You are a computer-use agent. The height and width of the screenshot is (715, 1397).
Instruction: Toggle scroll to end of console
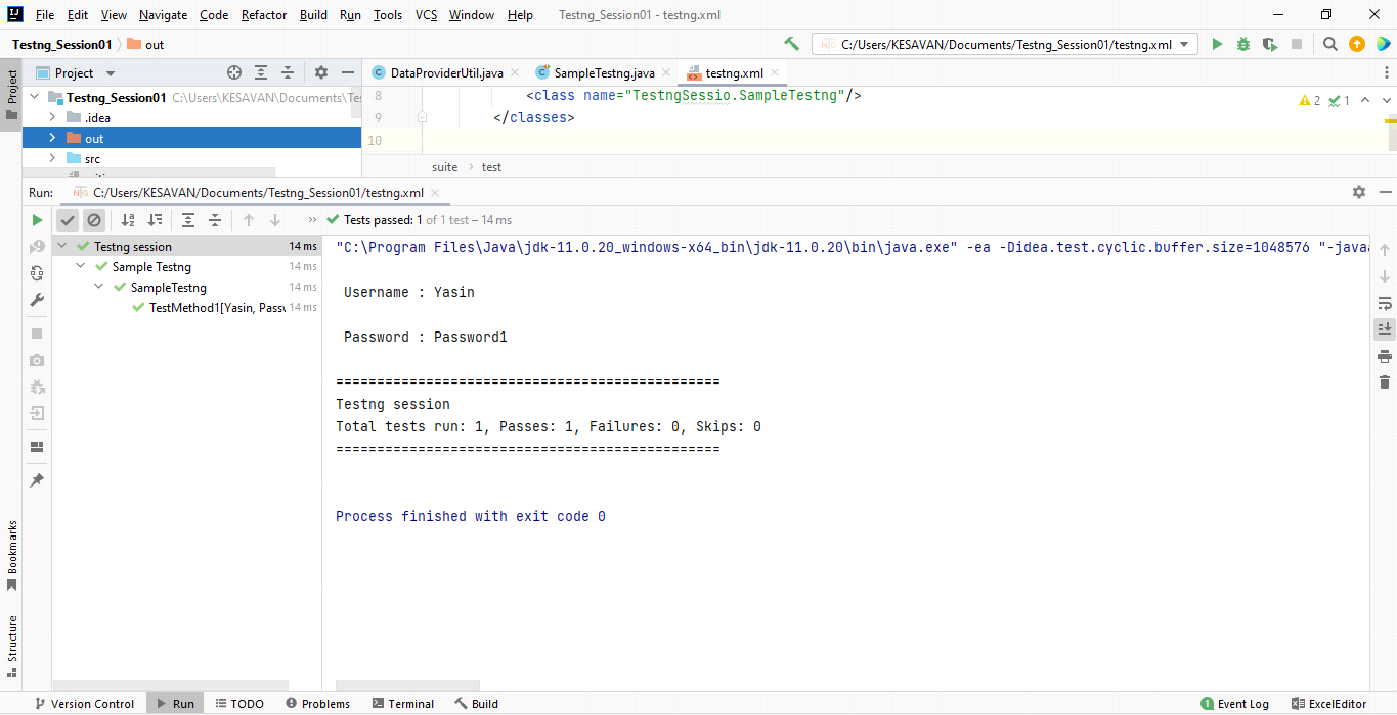[x=1385, y=329]
